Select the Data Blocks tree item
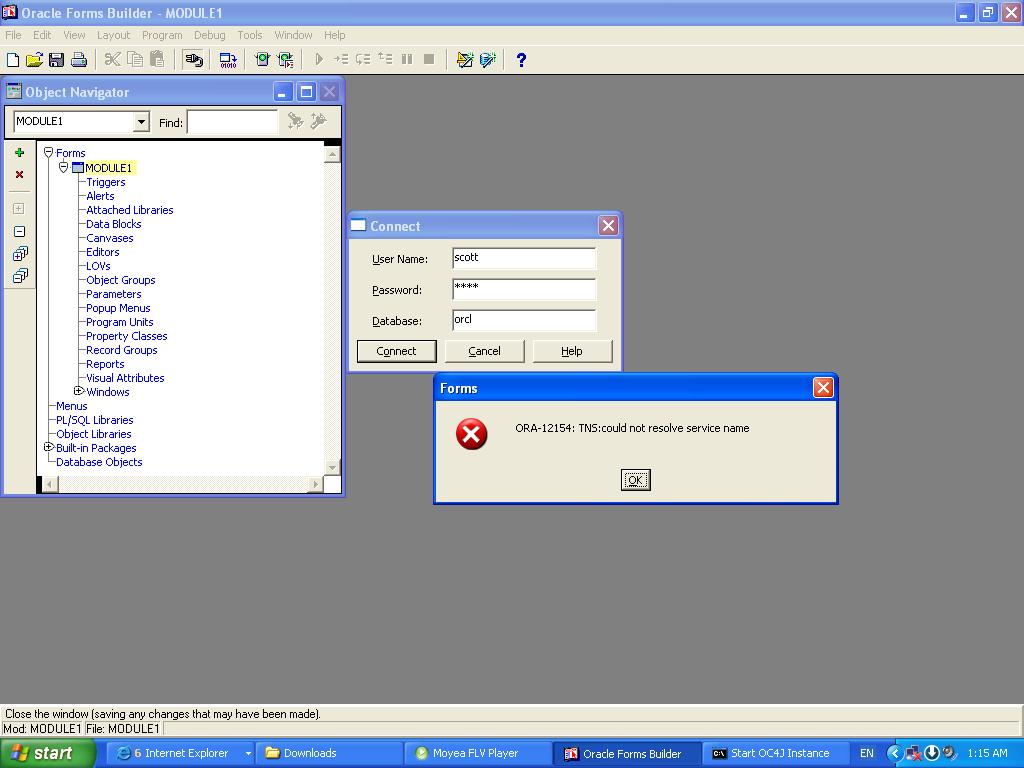Screen dimensions: 1024x768 pyautogui.click(x=114, y=224)
